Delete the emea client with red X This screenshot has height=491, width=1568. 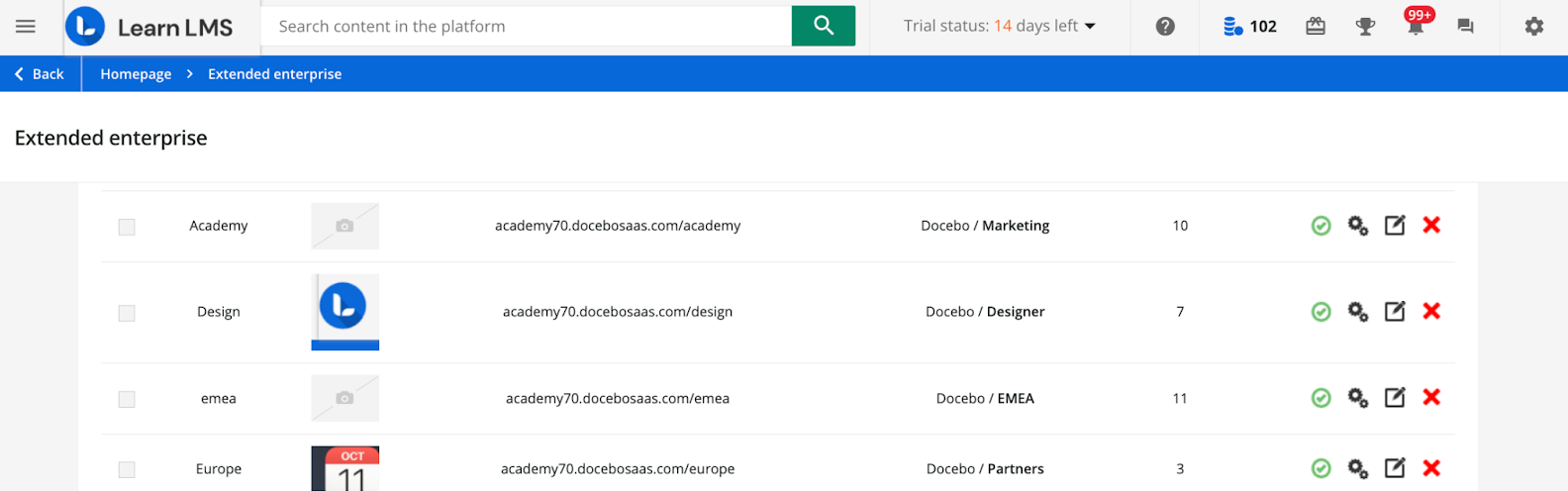click(1431, 398)
